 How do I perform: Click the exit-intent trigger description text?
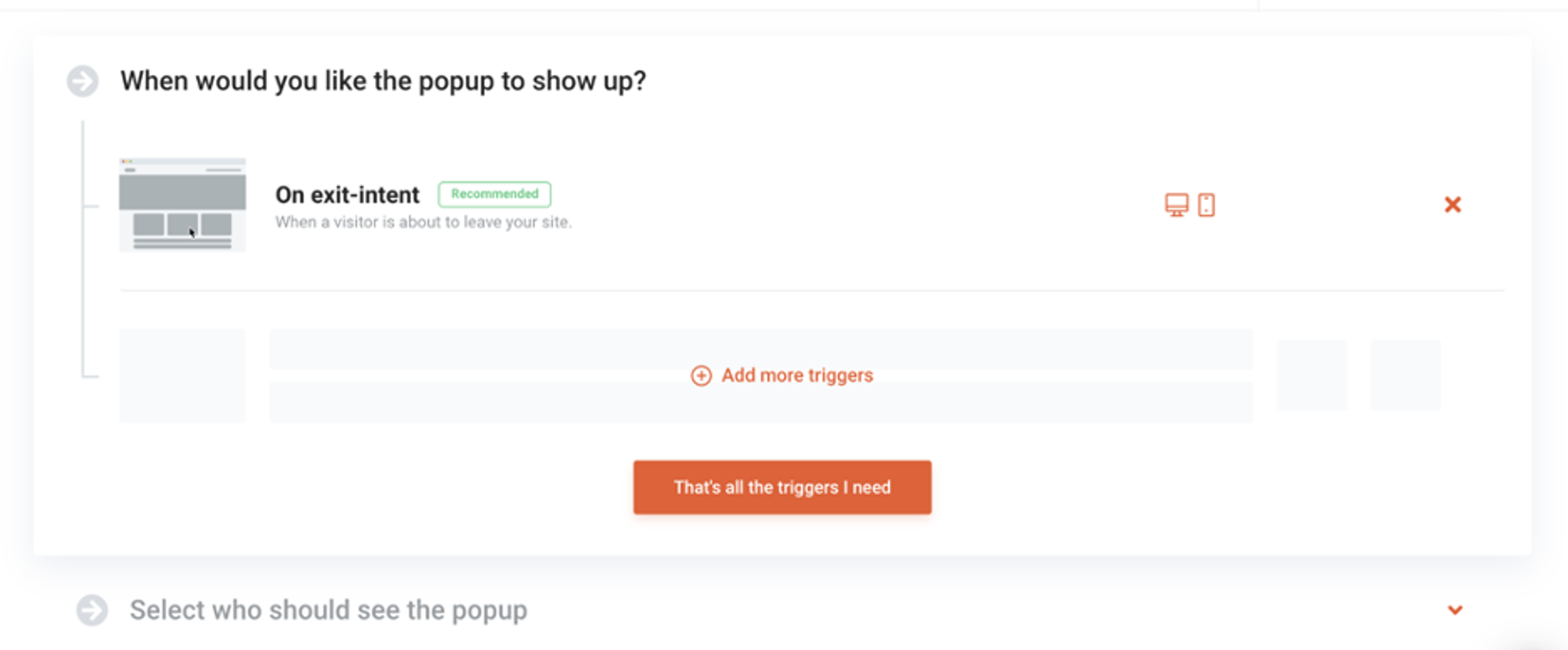pyautogui.click(x=424, y=222)
